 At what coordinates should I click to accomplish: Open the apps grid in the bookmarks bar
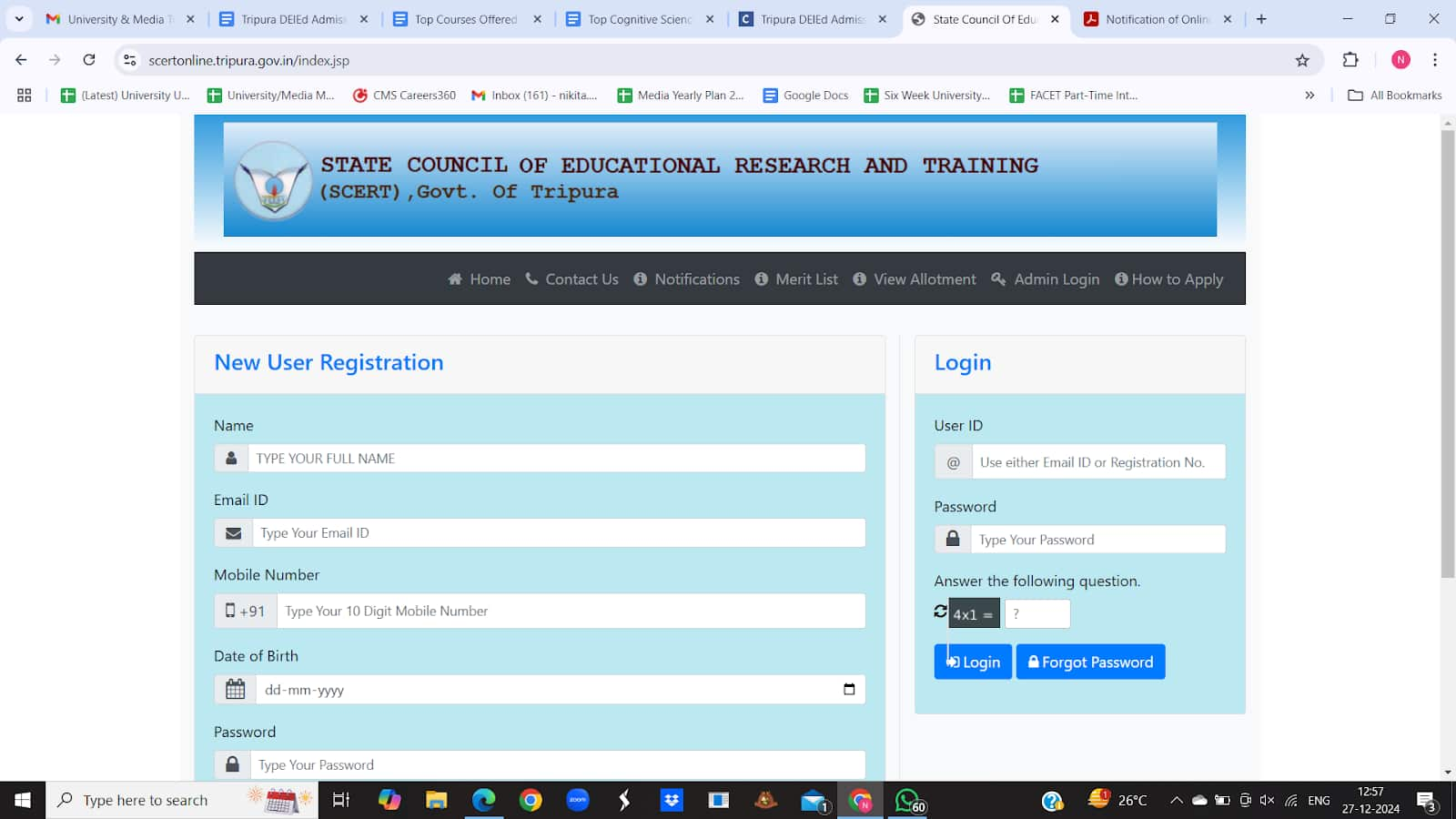click(25, 95)
